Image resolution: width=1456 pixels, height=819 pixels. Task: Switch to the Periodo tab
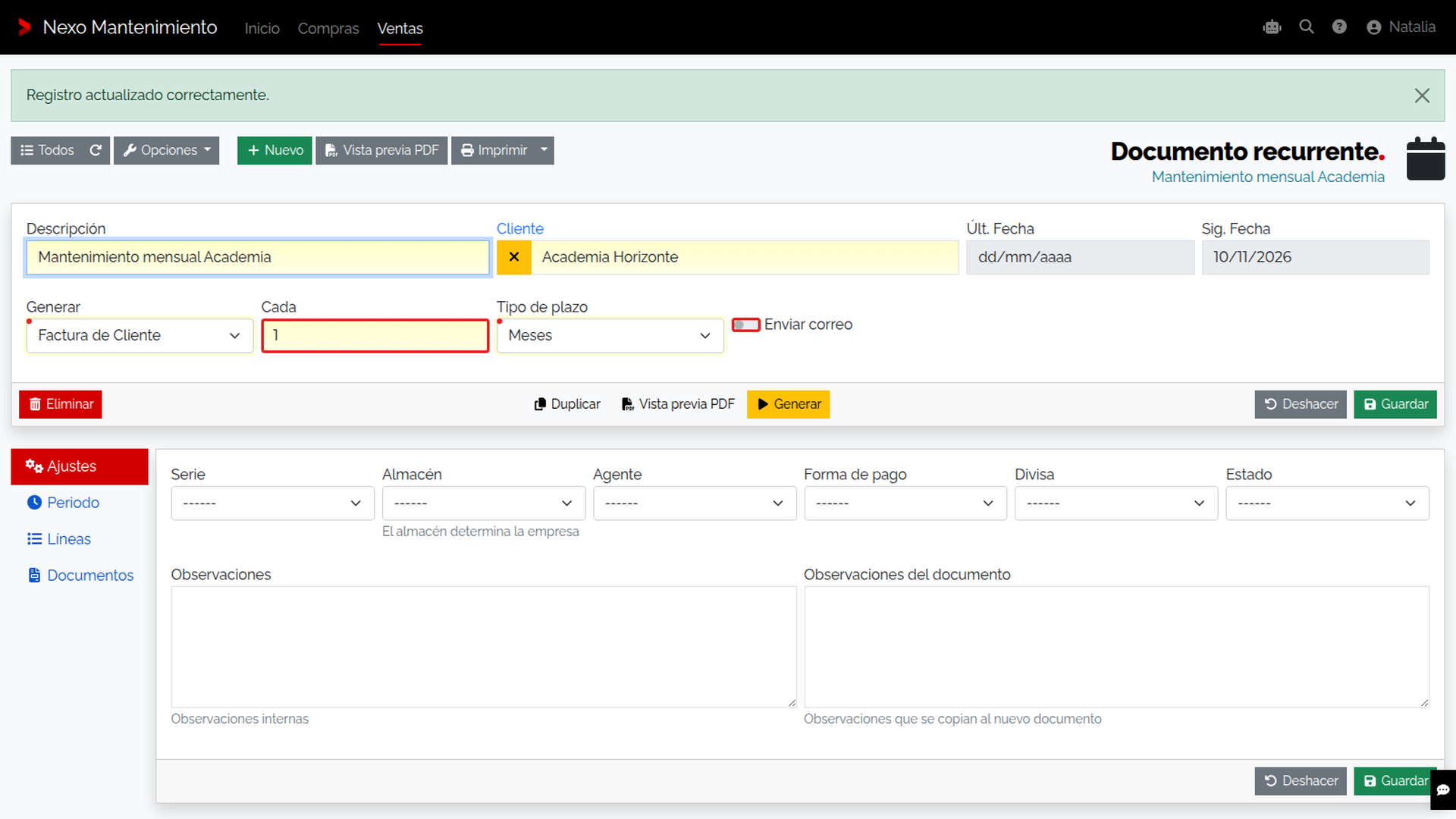coord(80,503)
